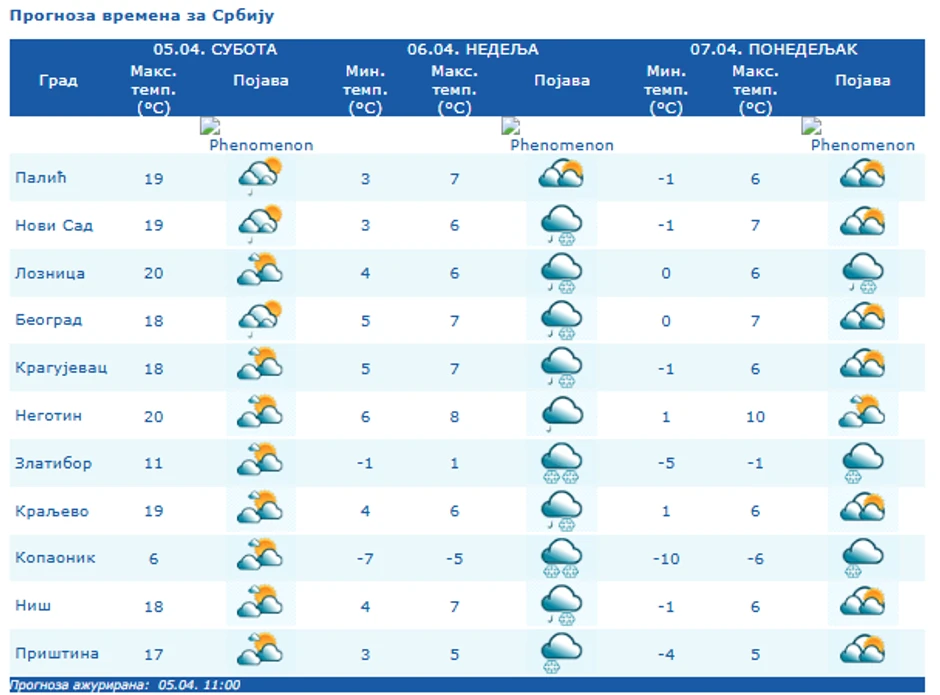Click Београд Sunday rain-snow icon
The width and height of the screenshot is (940, 695).
pos(562,320)
